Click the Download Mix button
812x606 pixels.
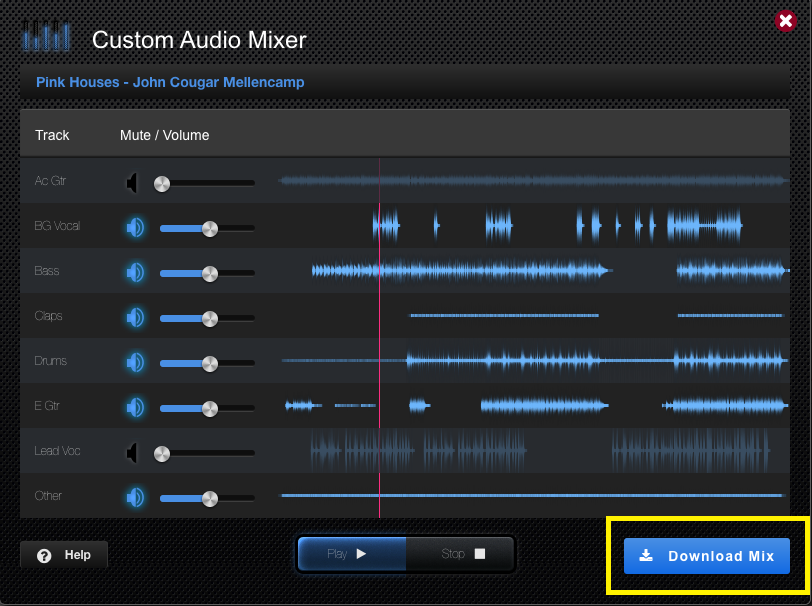click(706, 556)
